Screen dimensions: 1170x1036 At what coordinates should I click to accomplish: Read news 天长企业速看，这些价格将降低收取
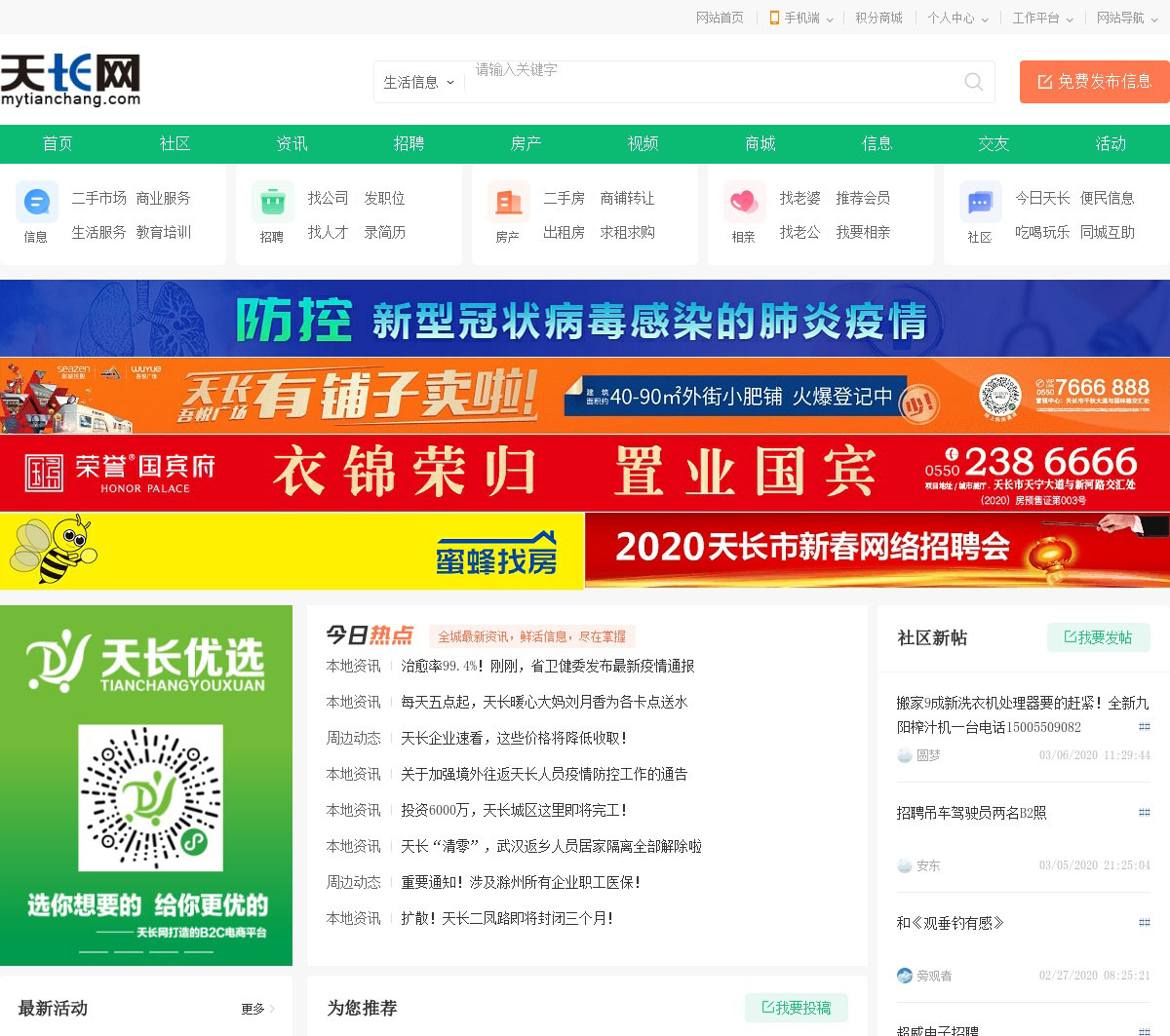click(514, 738)
